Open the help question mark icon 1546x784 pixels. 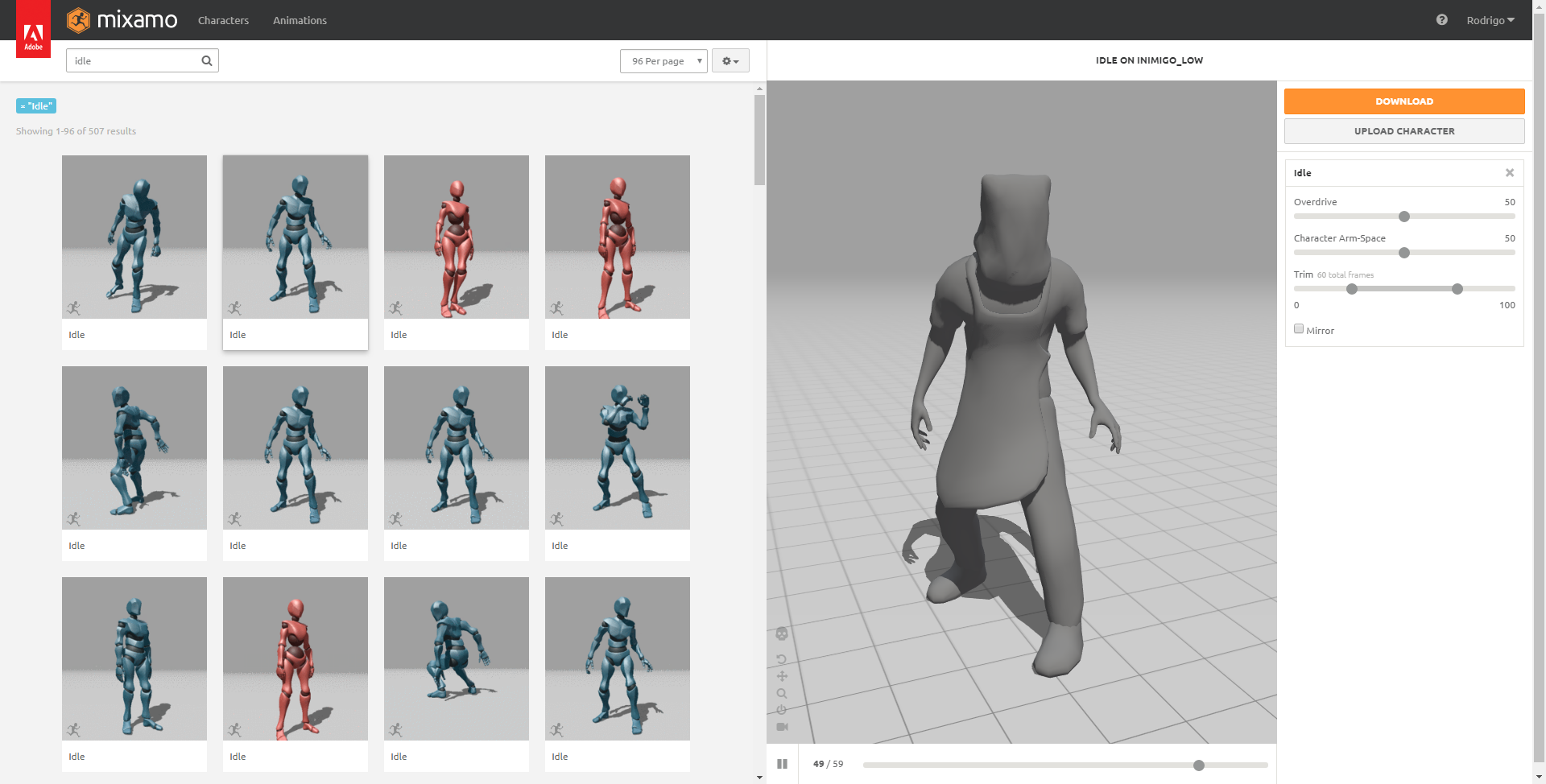(1442, 20)
